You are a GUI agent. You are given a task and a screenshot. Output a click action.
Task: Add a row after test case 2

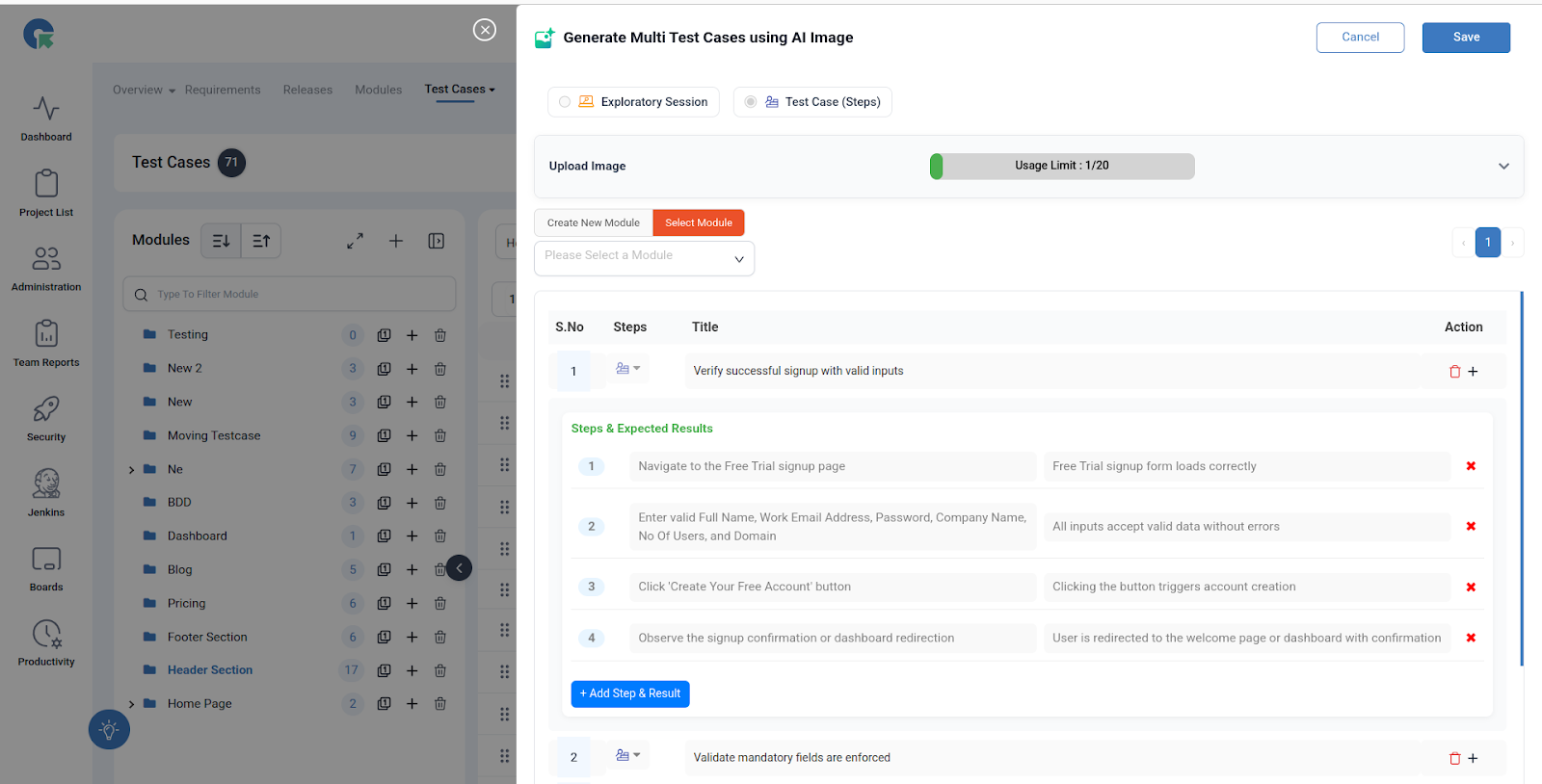point(1473,759)
